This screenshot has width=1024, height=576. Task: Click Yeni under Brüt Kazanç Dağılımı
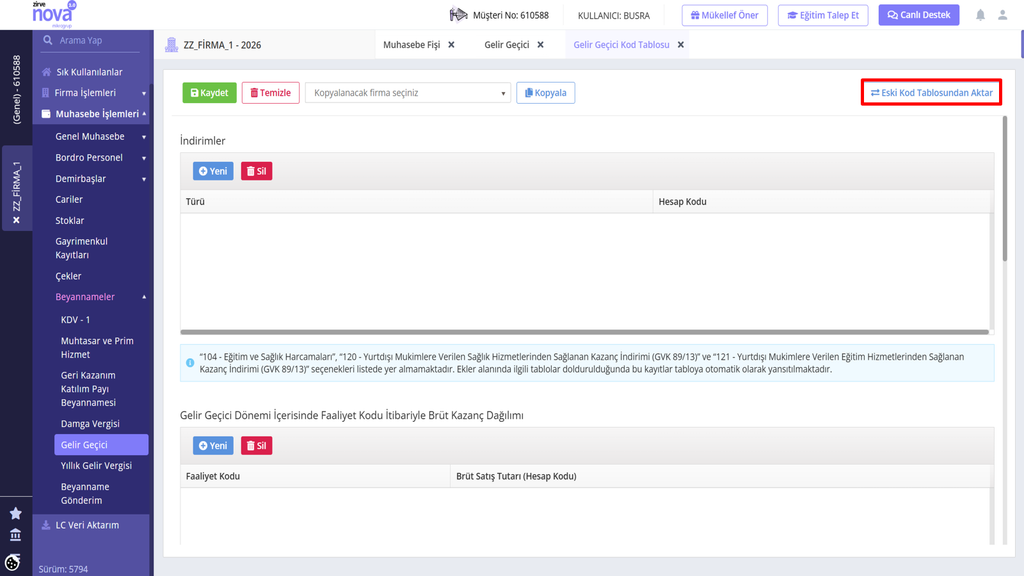click(213, 445)
